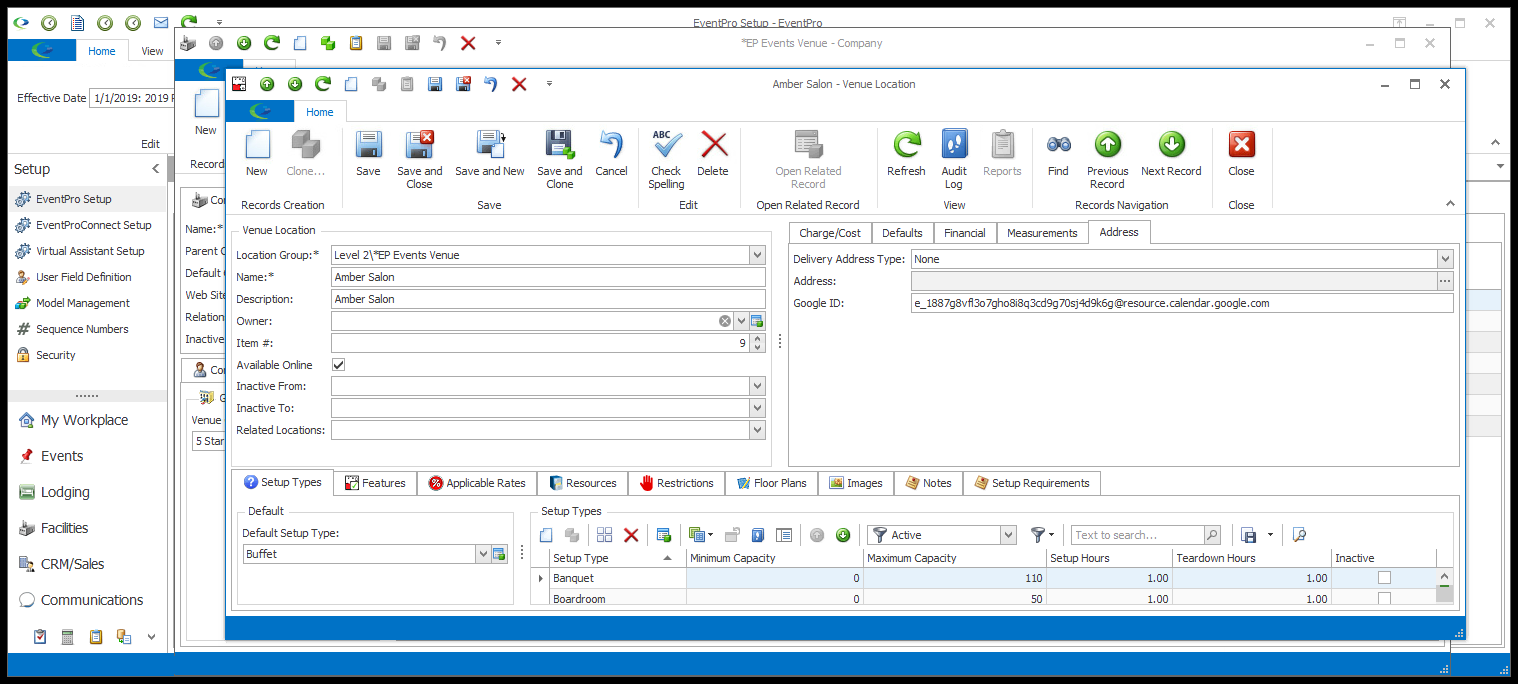Go to the Previous Record

pyautogui.click(x=1107, y=160)
